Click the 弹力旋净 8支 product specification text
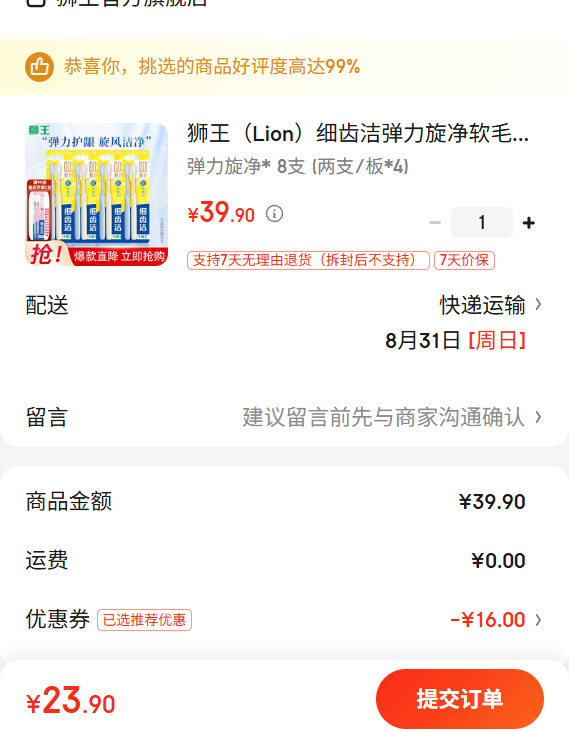Image resolution: width=569 pixels, height=732 pixels. coord(298,166)
